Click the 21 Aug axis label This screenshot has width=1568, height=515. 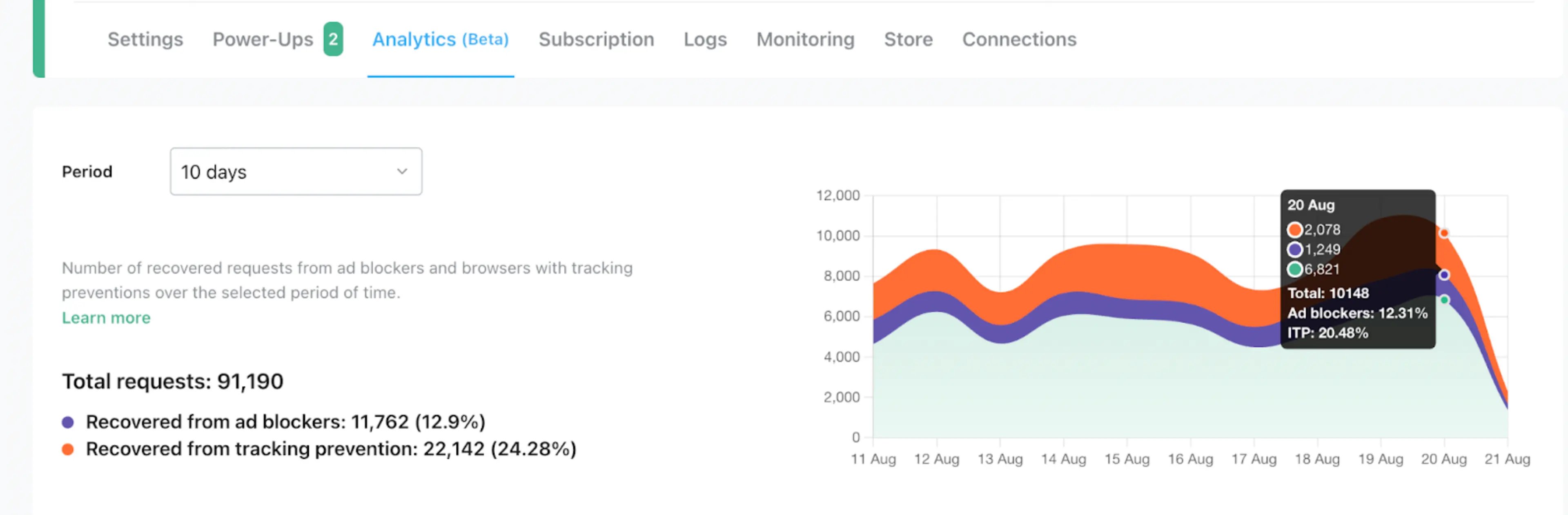pyautogui.click(x=1507, y=459)
